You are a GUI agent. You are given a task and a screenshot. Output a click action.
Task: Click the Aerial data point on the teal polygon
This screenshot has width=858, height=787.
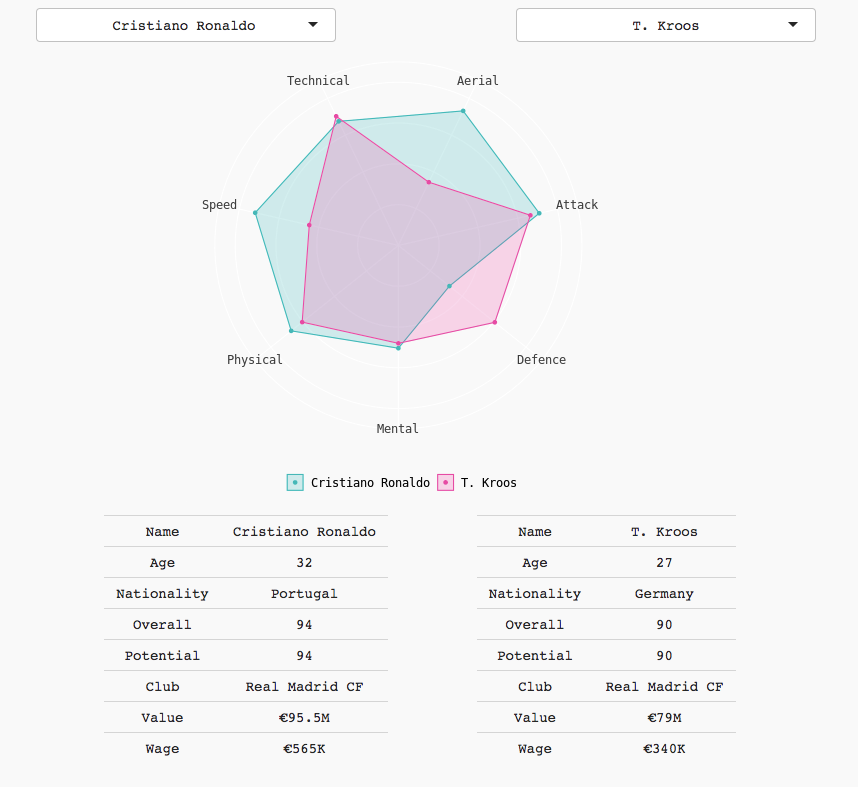[x=461, y=112]
